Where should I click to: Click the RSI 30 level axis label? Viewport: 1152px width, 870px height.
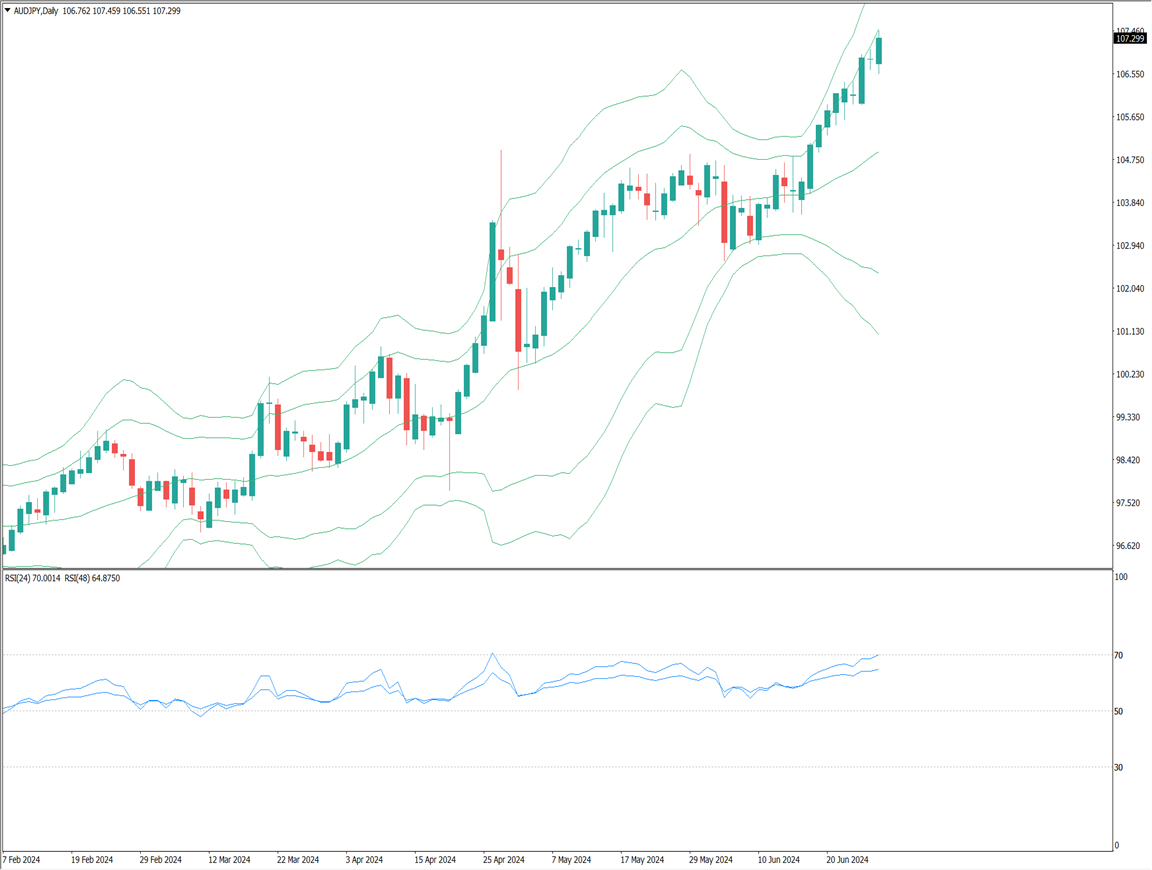1119,767
